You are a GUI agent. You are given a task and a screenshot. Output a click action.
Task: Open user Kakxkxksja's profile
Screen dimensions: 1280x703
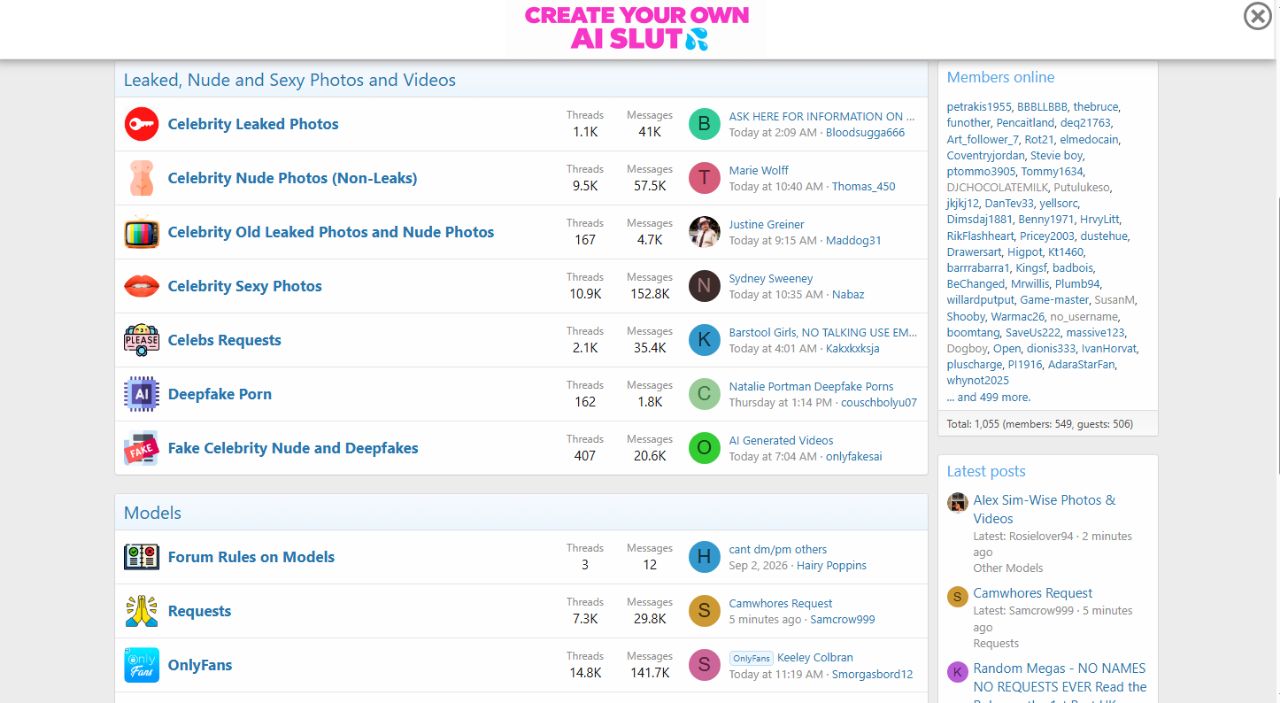pyautogui.click(x=853, y=348)
